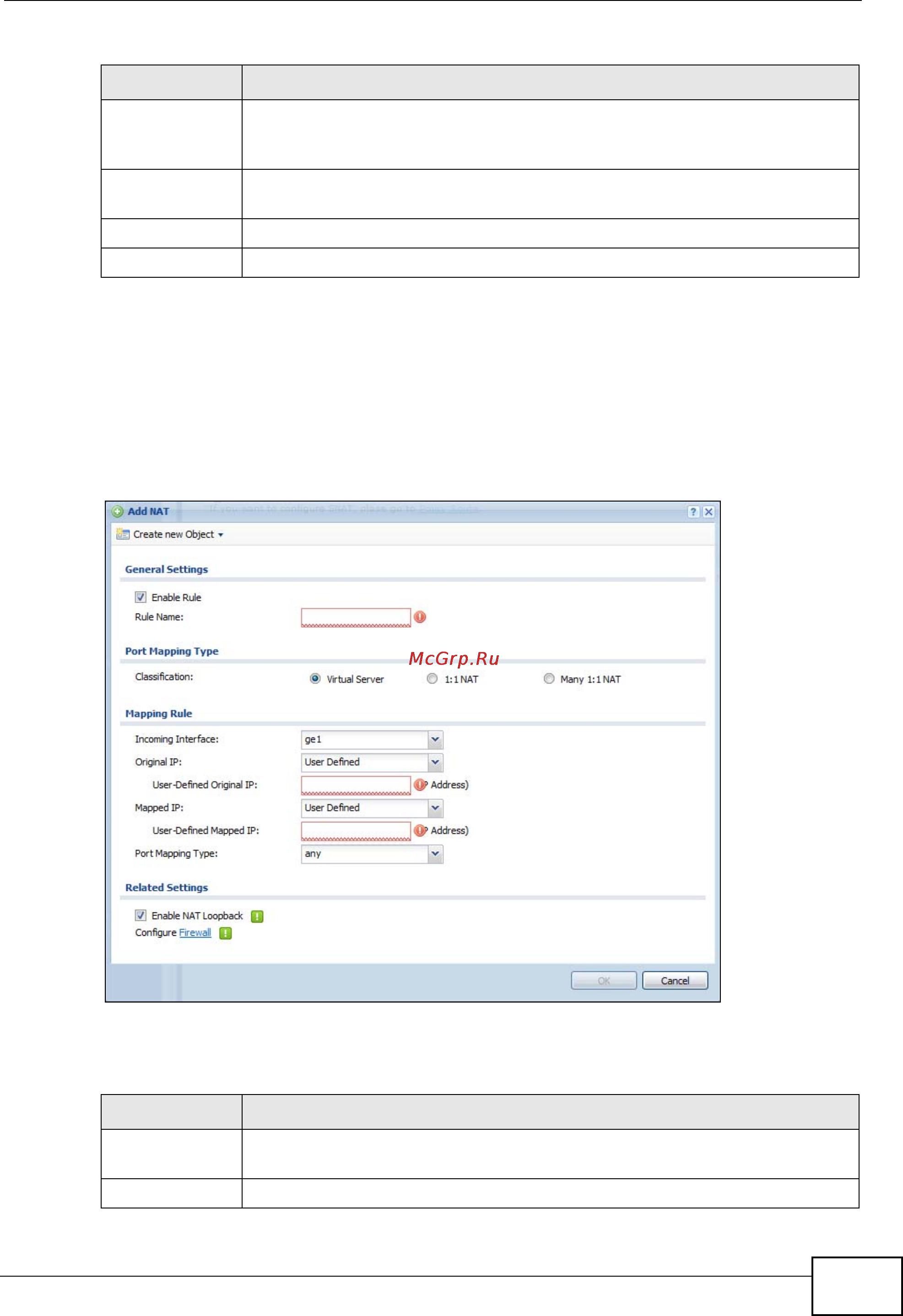
Task: Open the Firewall link
Action: click(195, 933)
